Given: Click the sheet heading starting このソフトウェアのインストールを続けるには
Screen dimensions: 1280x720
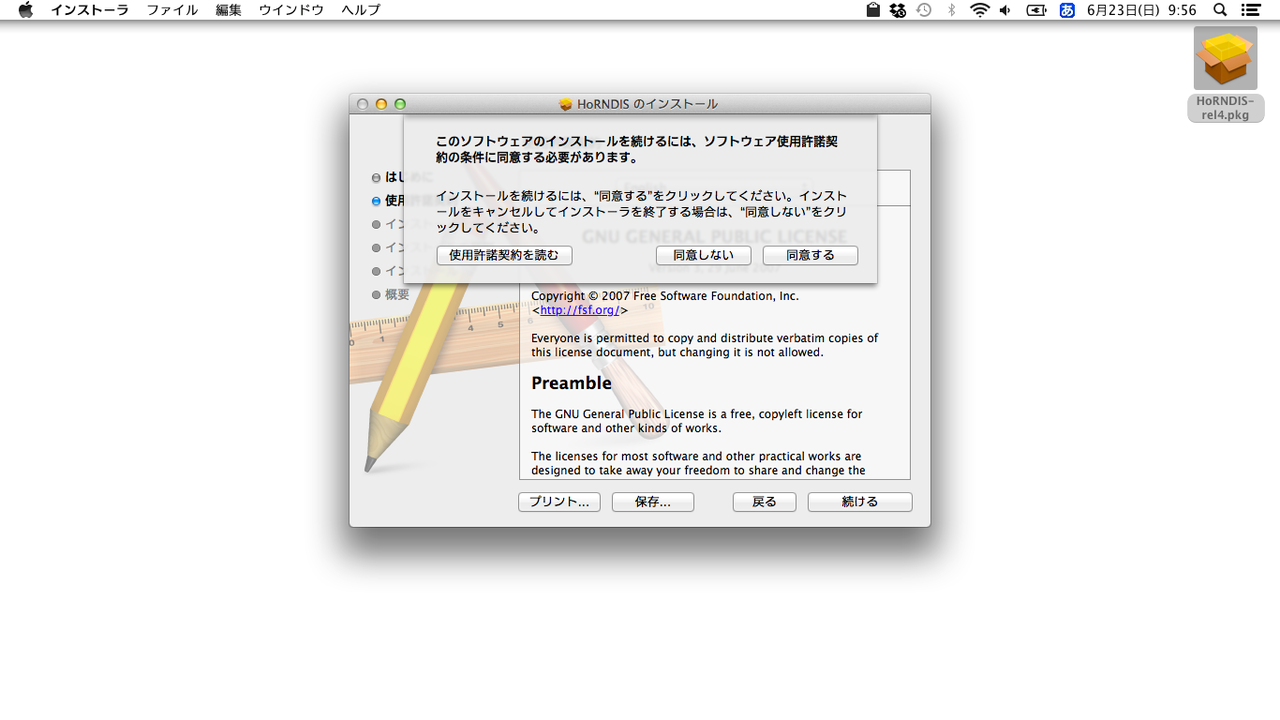Looking at the screenshot, I should click(637, 149).
